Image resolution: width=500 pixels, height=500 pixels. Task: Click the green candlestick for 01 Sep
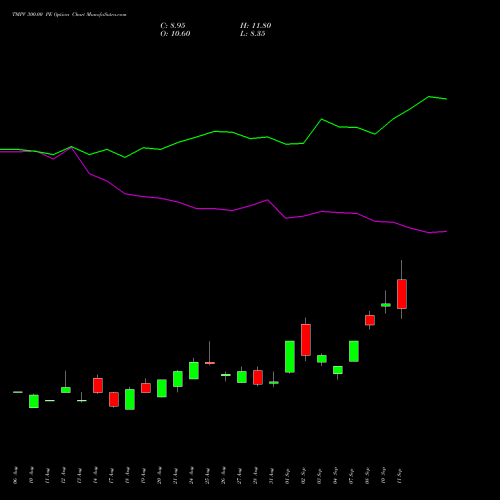290,356
